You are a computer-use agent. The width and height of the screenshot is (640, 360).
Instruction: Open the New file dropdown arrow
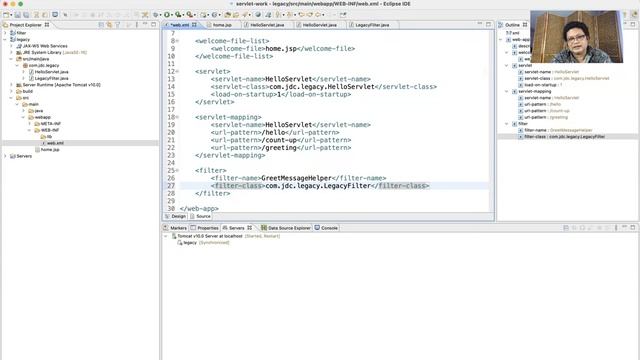point(11,15)
